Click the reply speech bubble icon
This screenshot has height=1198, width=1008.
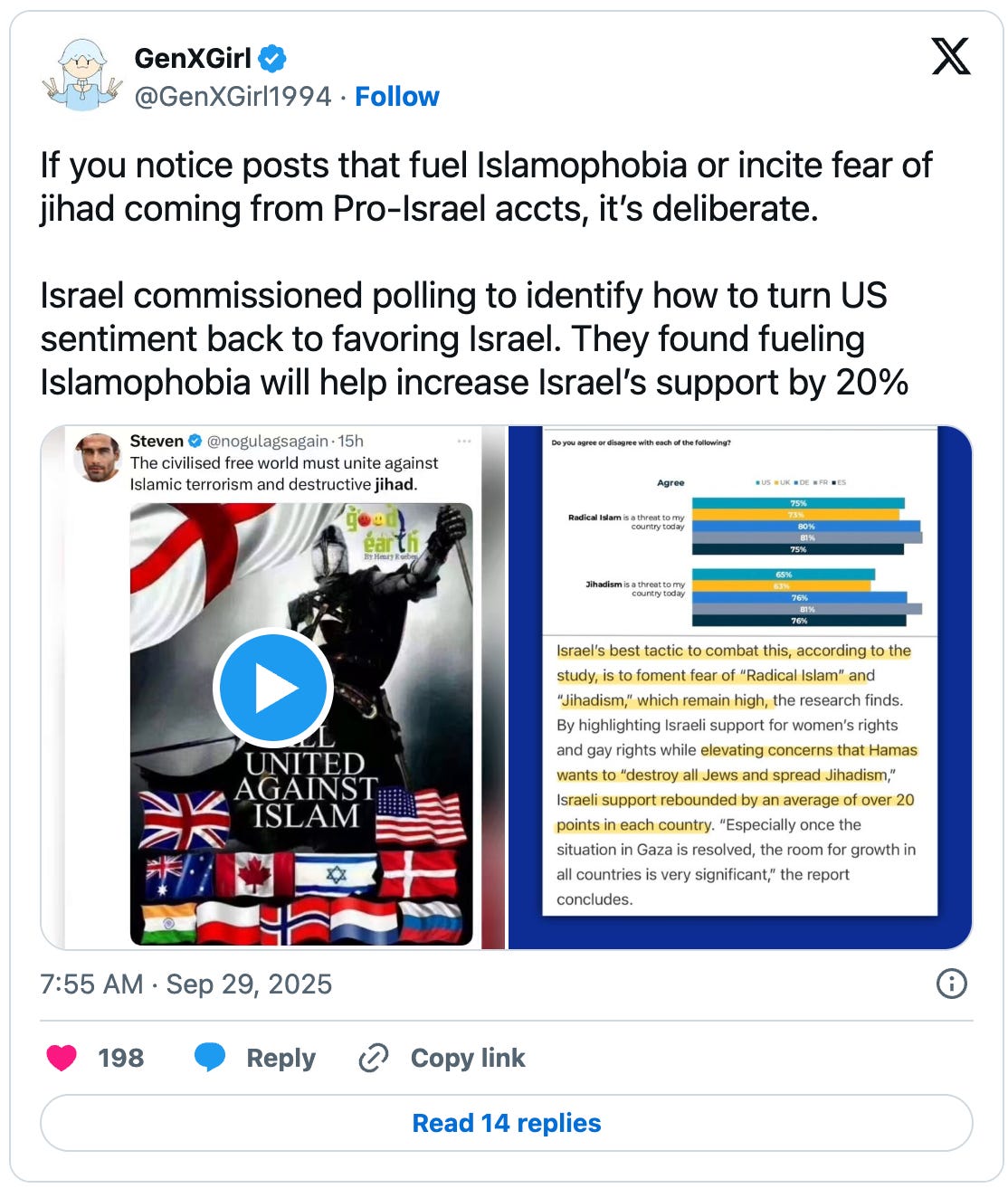(210, 1058)
